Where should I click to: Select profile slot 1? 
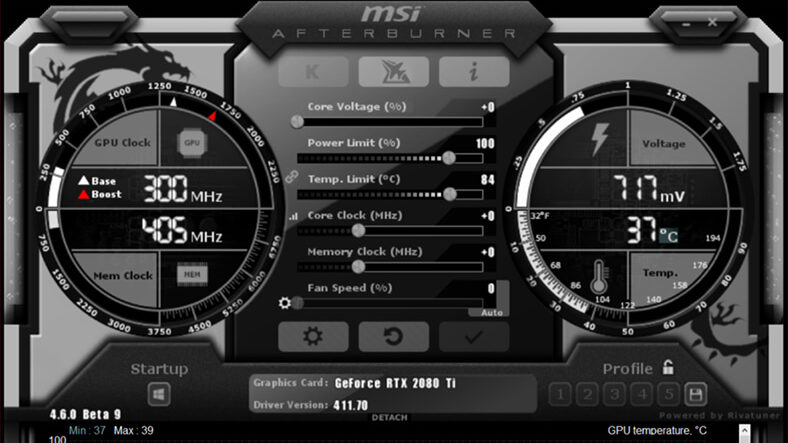coord(563,393)
